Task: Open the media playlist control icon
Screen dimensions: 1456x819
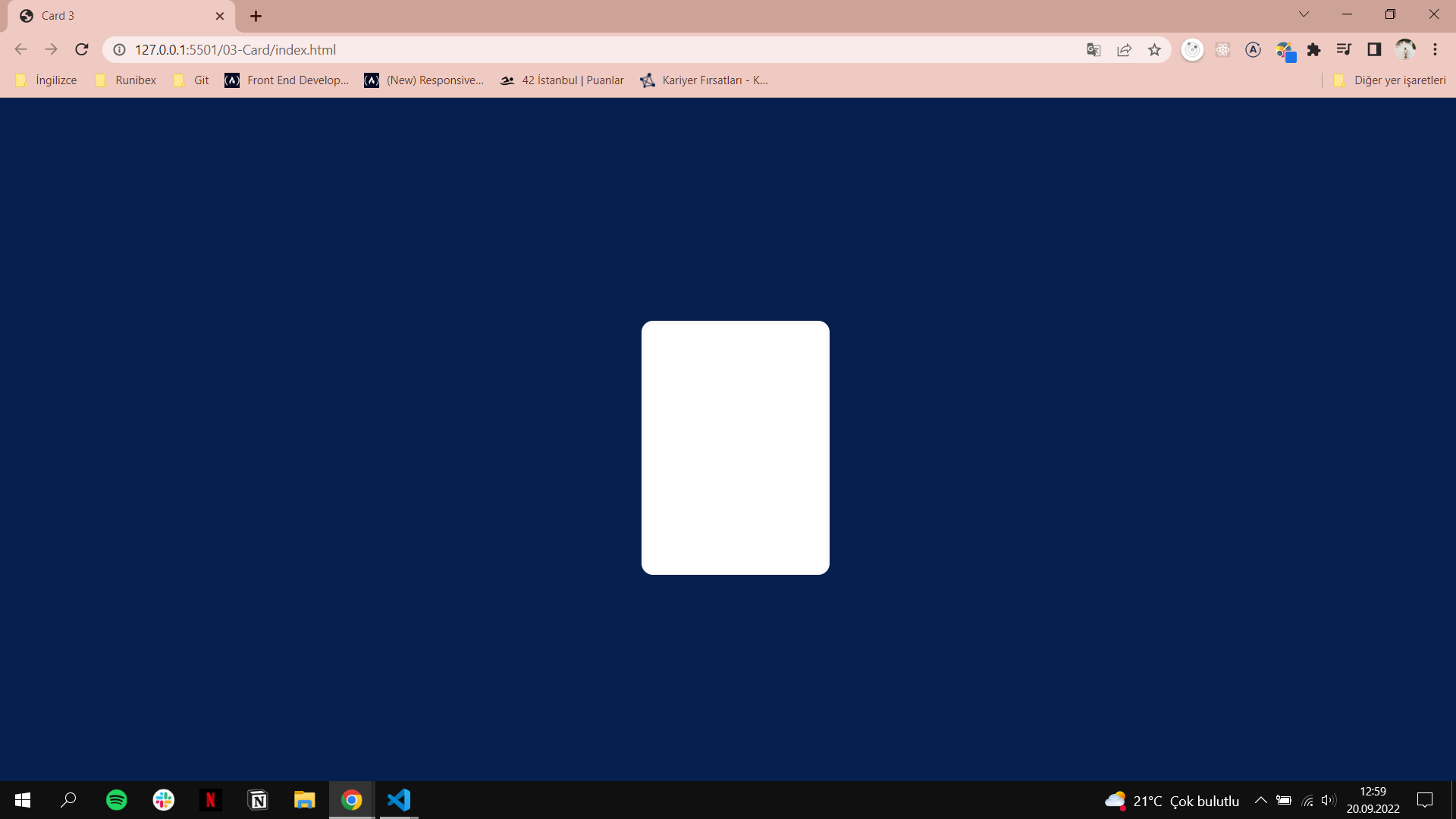Action: (1344, 49)
